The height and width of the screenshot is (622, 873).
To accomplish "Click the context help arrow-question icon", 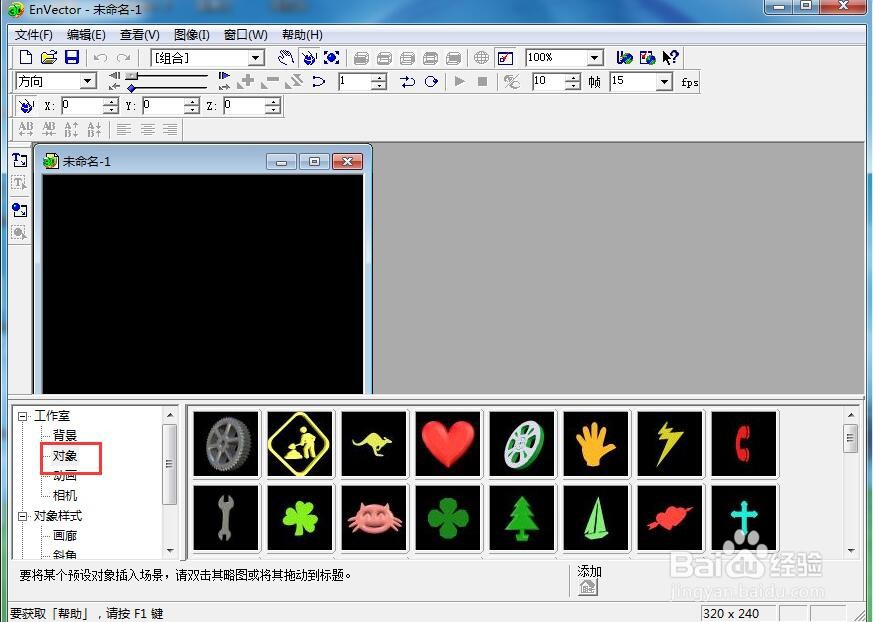I will (670, 57).
